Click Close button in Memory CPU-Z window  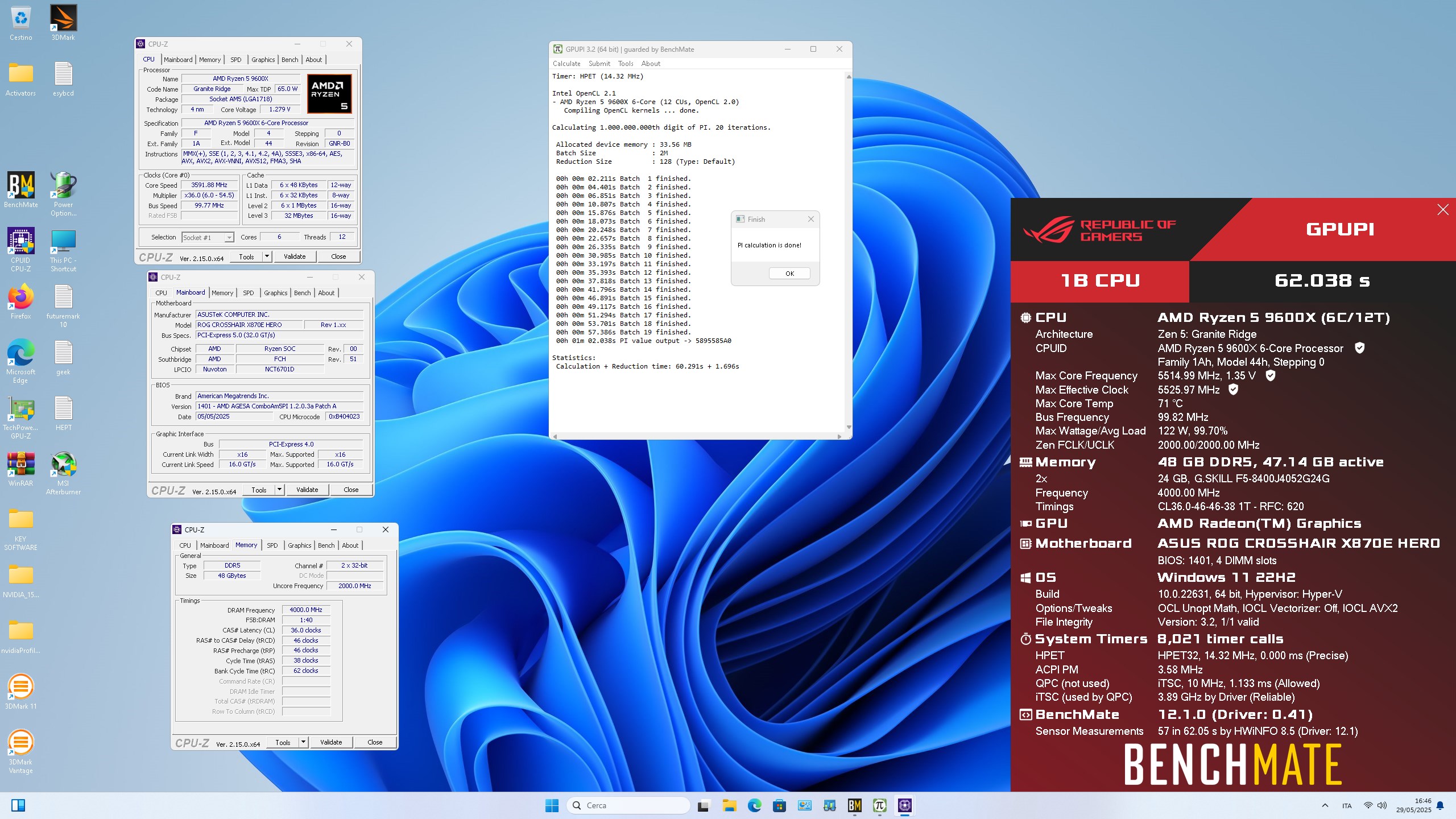[x=375, y=742]
